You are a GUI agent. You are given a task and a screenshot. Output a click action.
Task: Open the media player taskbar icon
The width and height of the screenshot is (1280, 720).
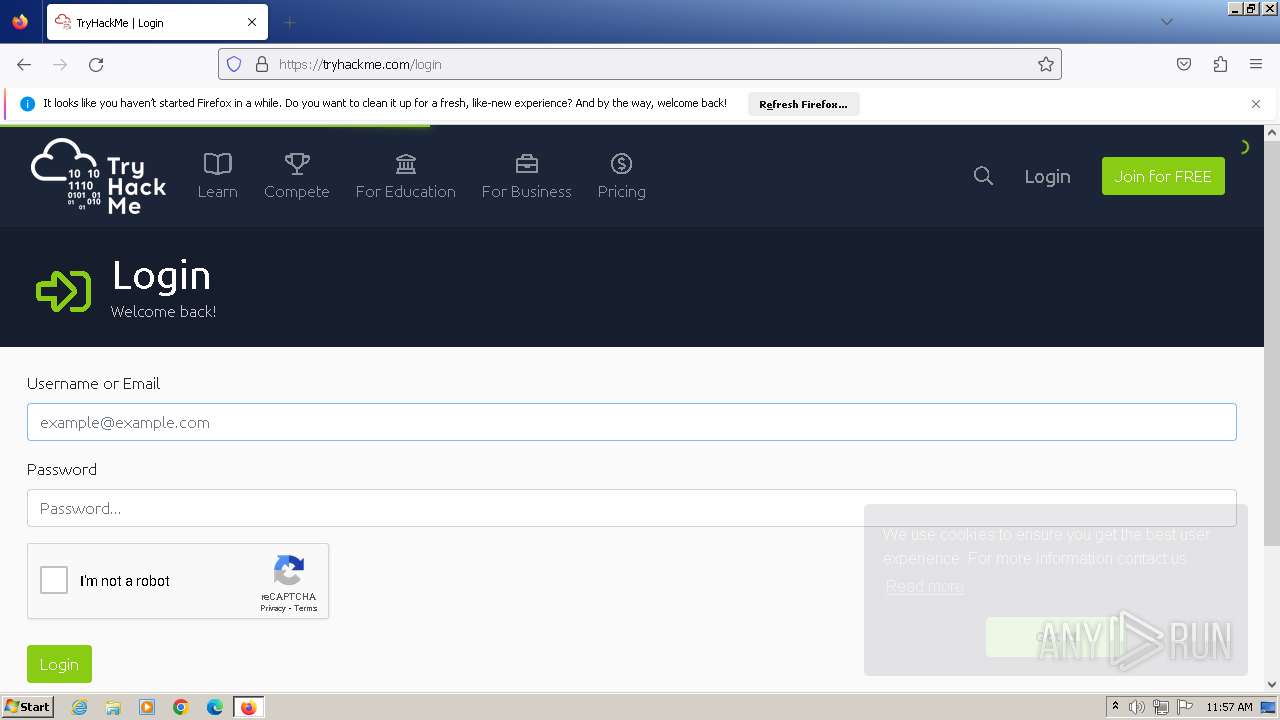(x=147, y=707)
